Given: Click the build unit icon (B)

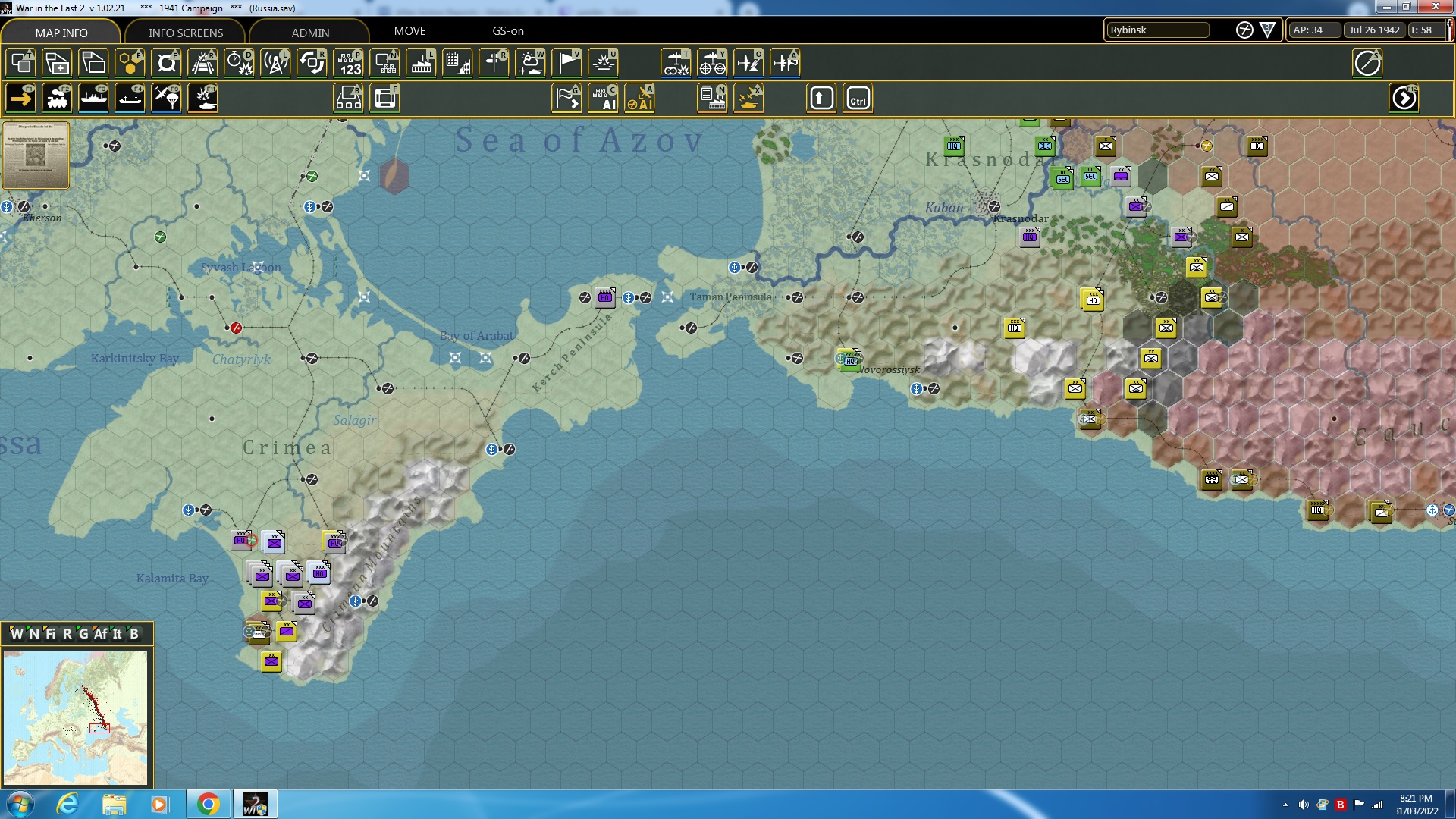Looking at the screenshot, I should pos(348,99).
